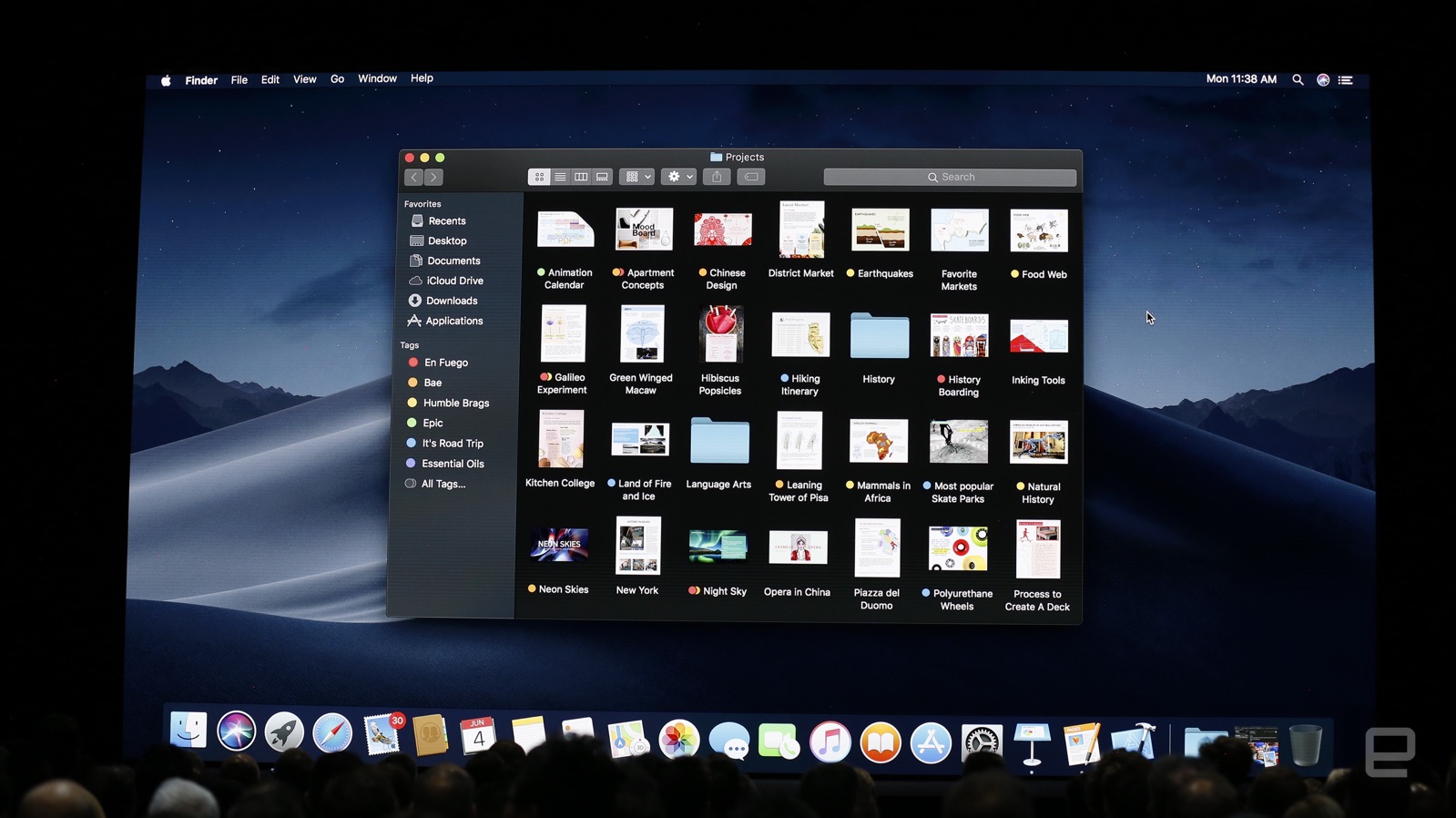This screenshot has width=1456, height=818.
Task: Click the Finder search field
Action: [950, 178]
